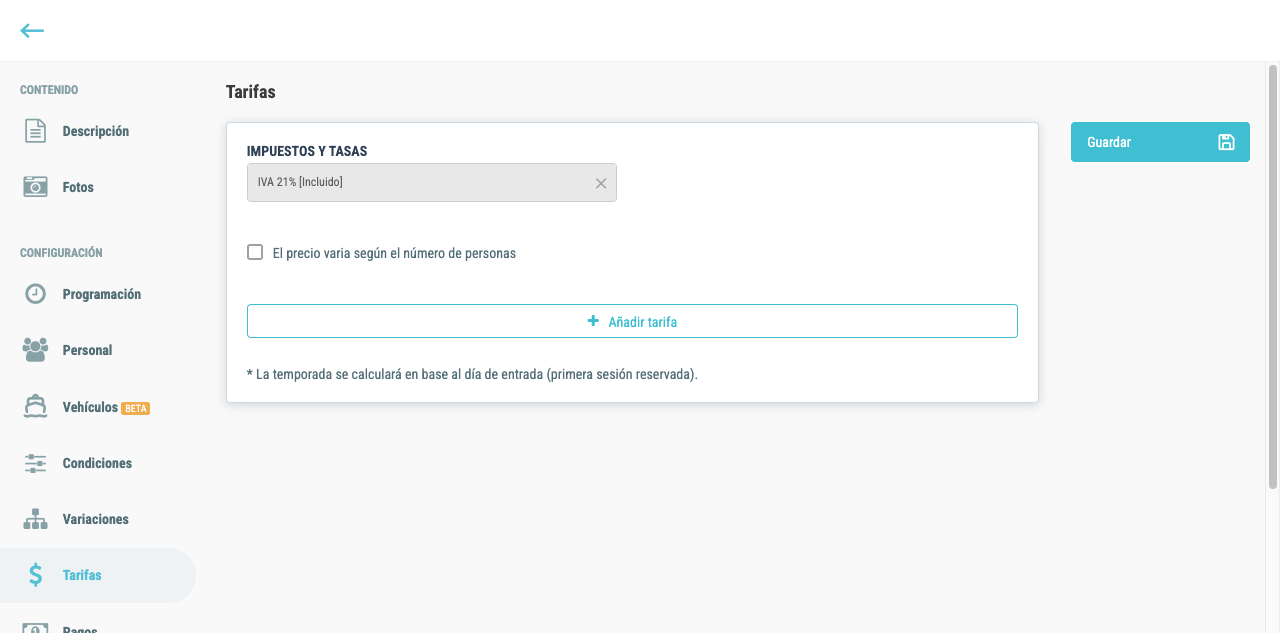Image resolution: width=1280 pixels, height=633 pixels.
Task: Enable price varies by number of people
Action: 255,252
